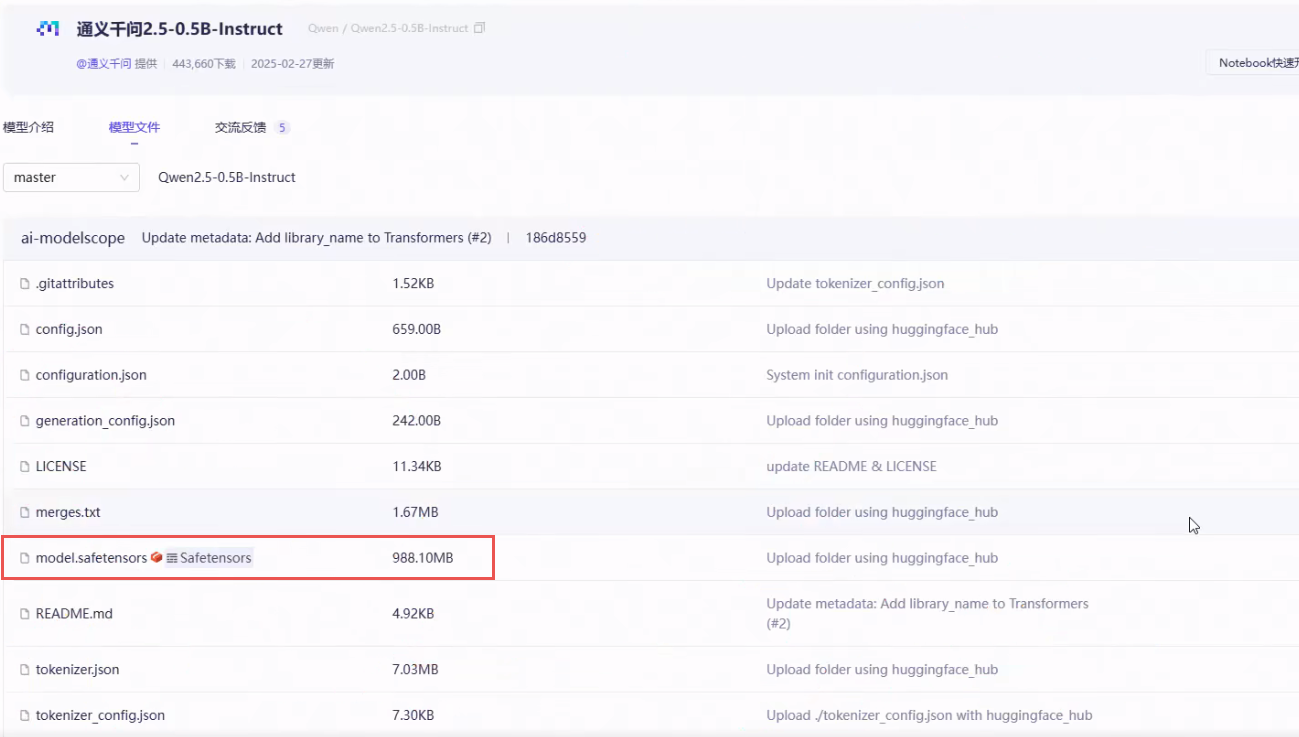Open the 交流反馈 tab
The height and width of the screenshot is (737, 1299).
coord(240,127)
